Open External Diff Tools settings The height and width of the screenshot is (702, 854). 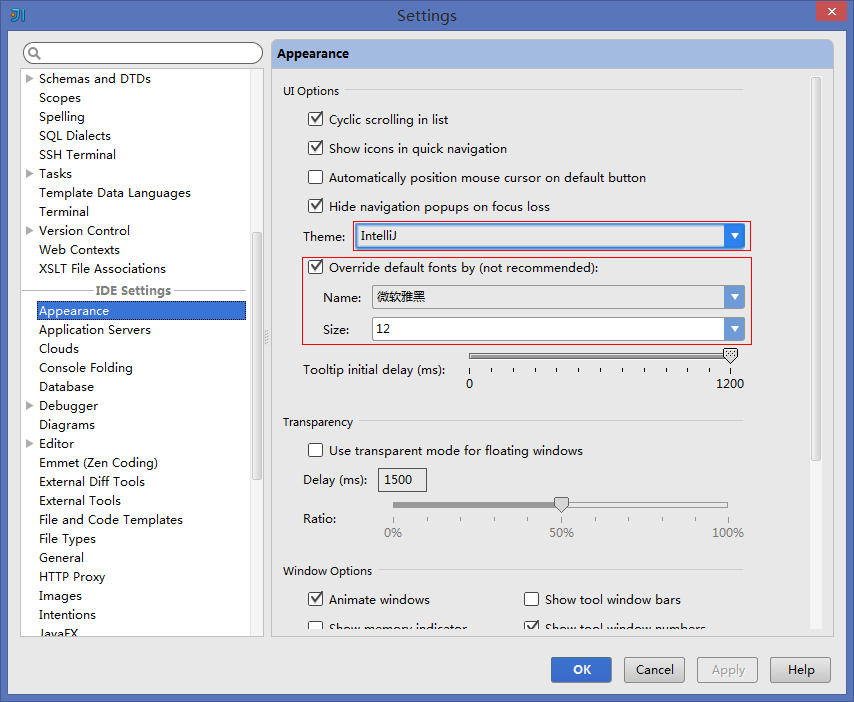[92, 481]
